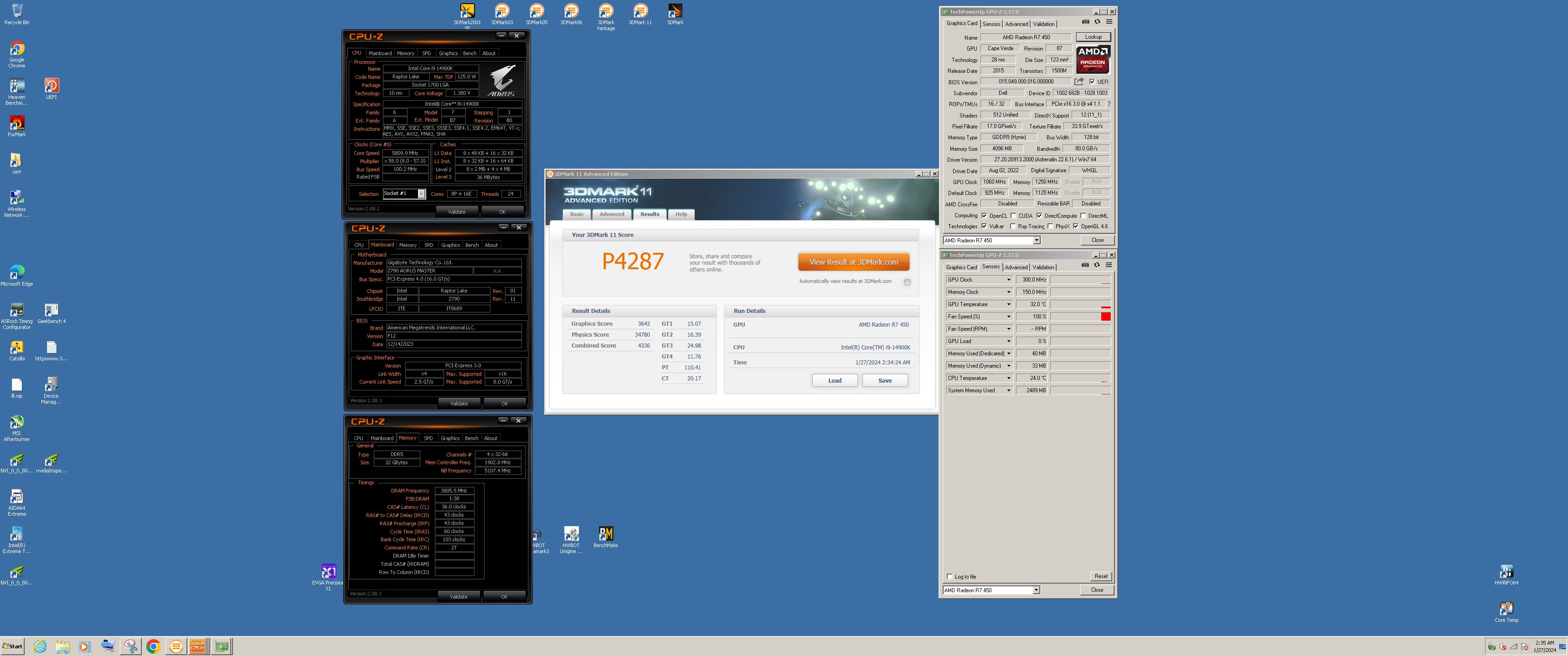Toggle DirectCompute checkbox

click(x=1039, y=215)
